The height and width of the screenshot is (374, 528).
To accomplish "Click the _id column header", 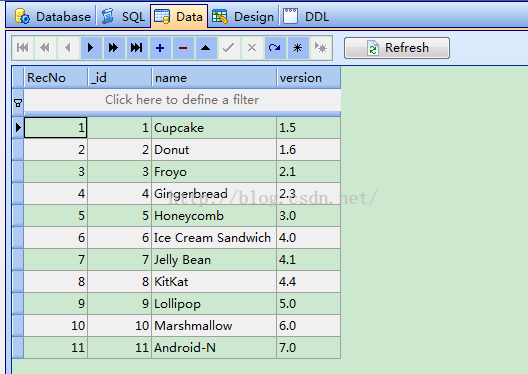I will pyautogui.click(x=120, y=78).
